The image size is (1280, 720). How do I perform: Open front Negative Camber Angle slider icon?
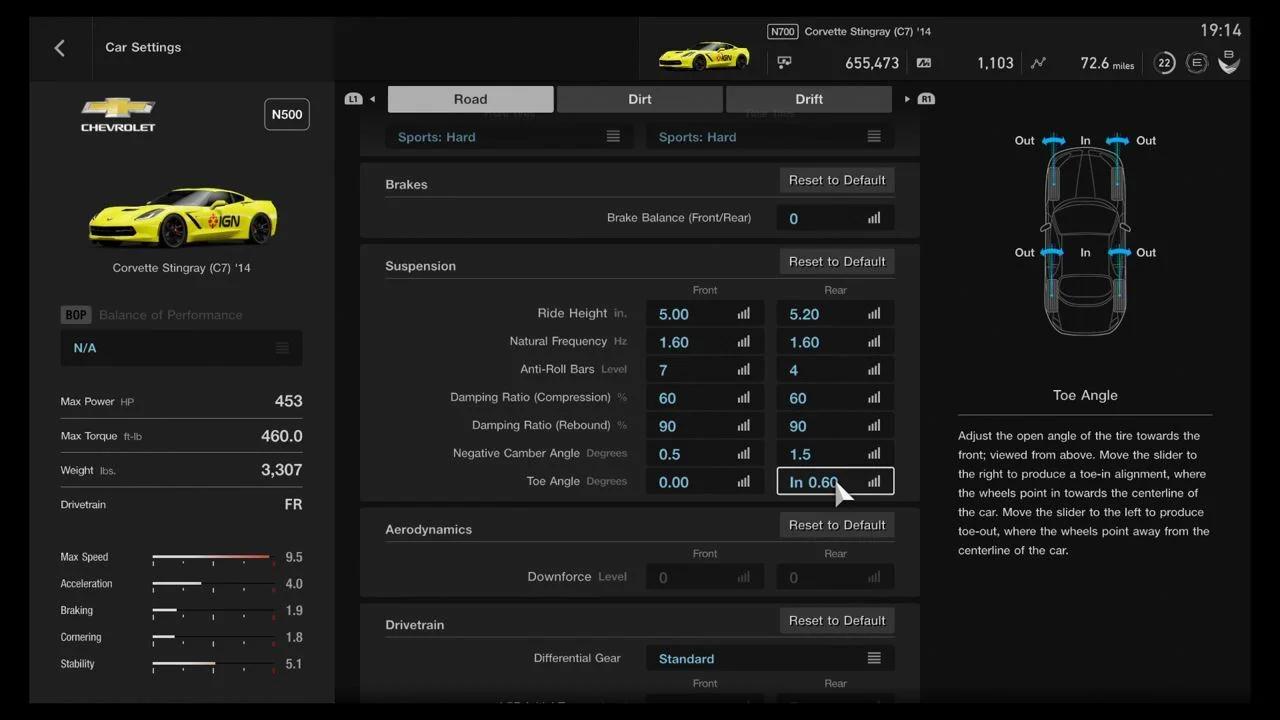click(744, 454)
